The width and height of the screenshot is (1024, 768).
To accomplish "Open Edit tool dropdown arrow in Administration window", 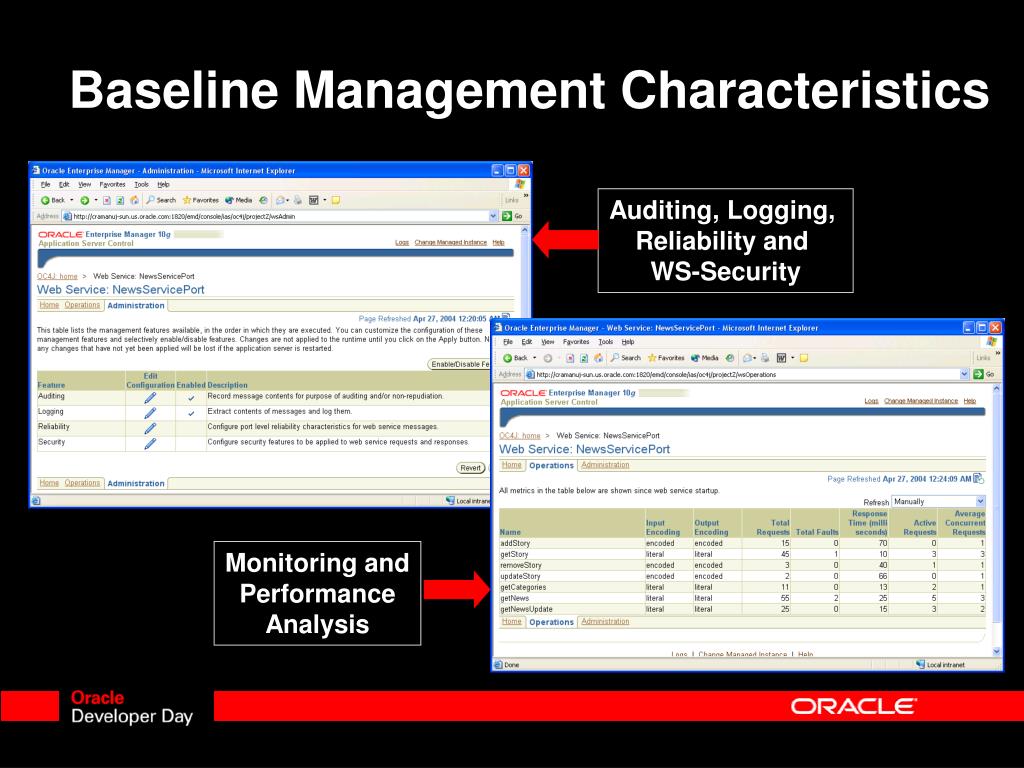I will click(x=325, y=200).
